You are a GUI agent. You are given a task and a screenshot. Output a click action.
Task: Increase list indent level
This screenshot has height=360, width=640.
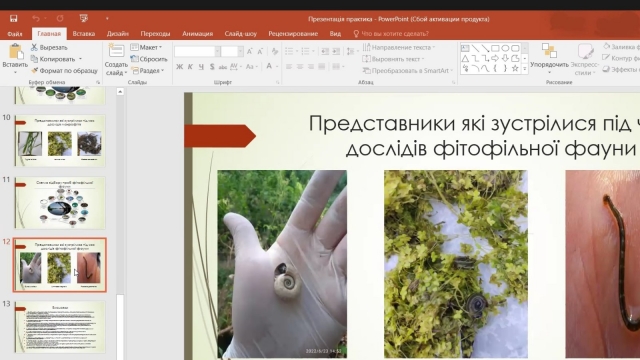click(x=336, y=51)
